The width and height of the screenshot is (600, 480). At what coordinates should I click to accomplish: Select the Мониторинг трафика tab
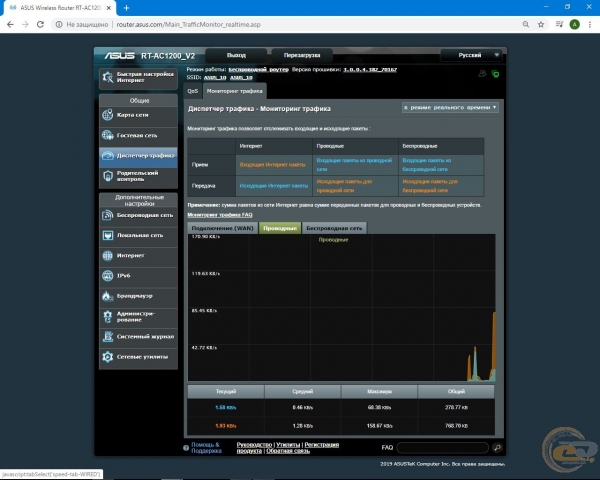235,91
